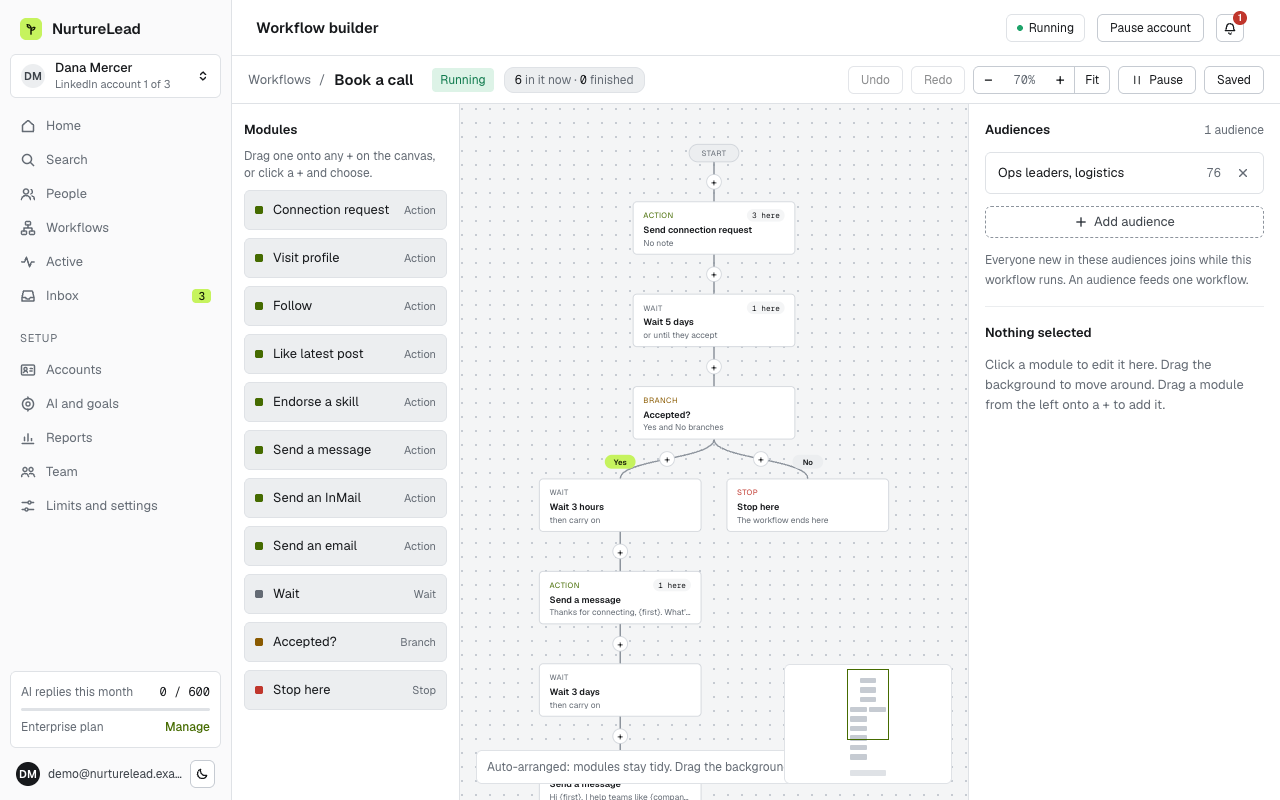Click the Undo button
Screen dimensions: 1280x800
tap(875, 80)
